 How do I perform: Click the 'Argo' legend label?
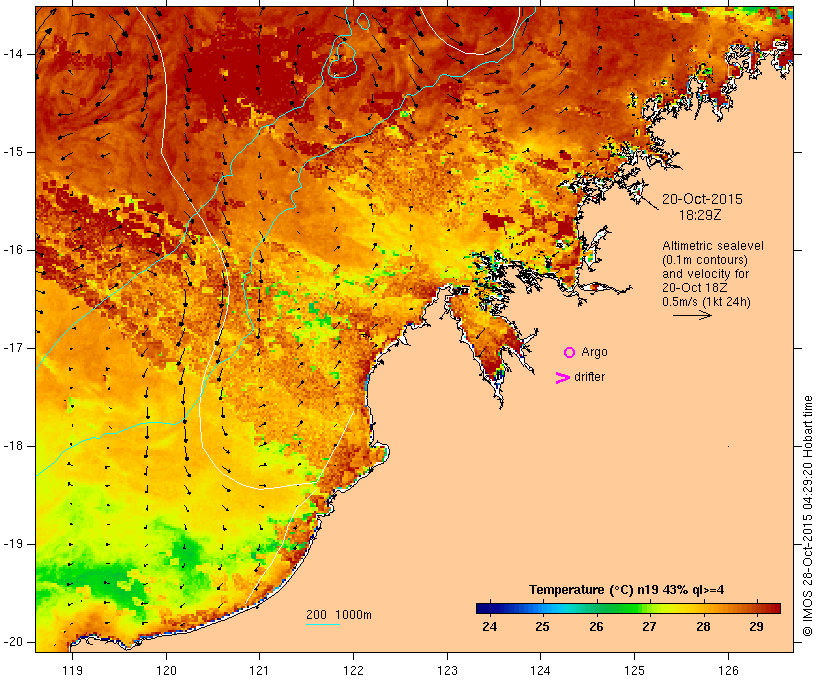[x=595, y=353]
